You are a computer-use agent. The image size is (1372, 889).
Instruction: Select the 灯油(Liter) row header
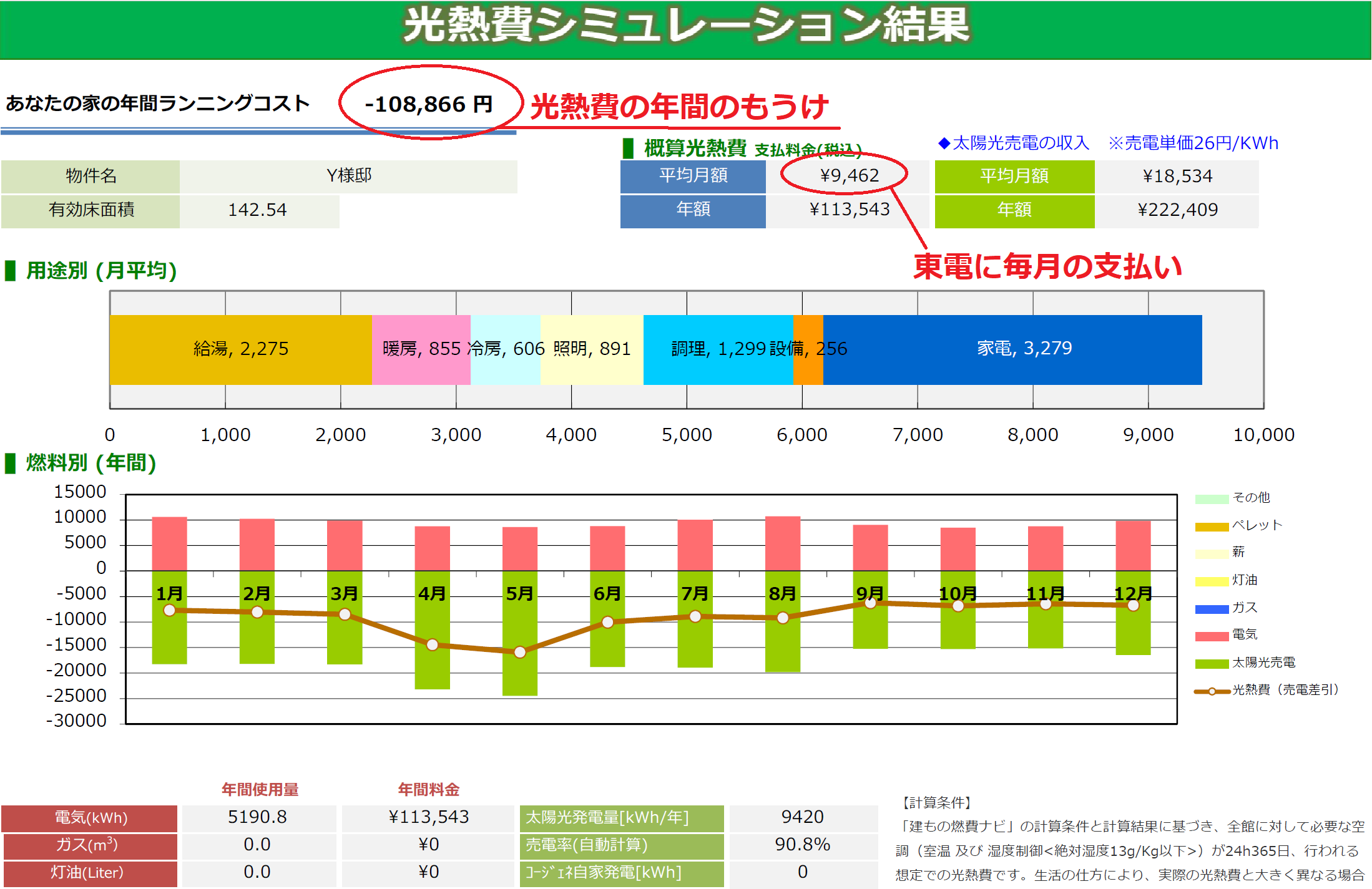[89, 873]
